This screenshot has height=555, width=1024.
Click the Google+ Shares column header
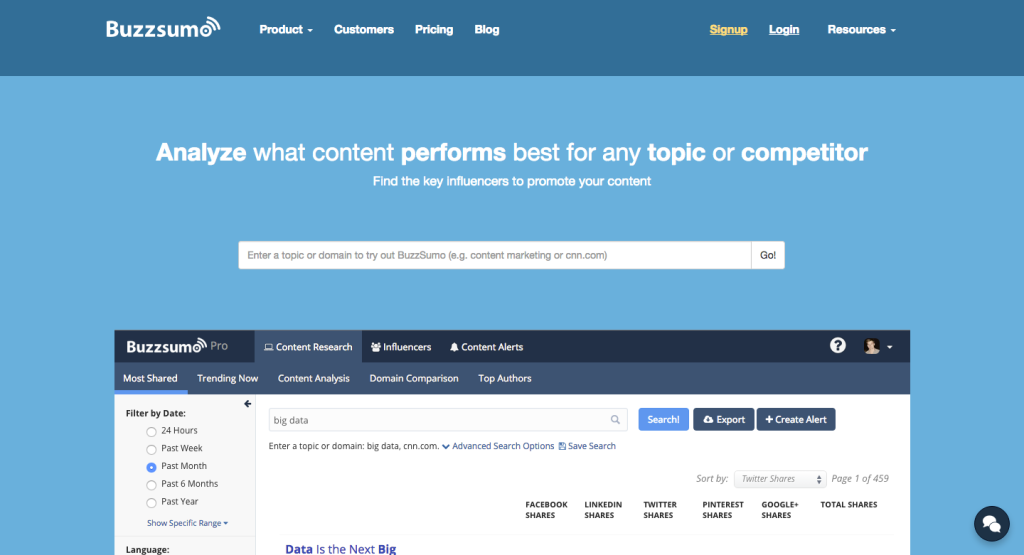[780, 510]
